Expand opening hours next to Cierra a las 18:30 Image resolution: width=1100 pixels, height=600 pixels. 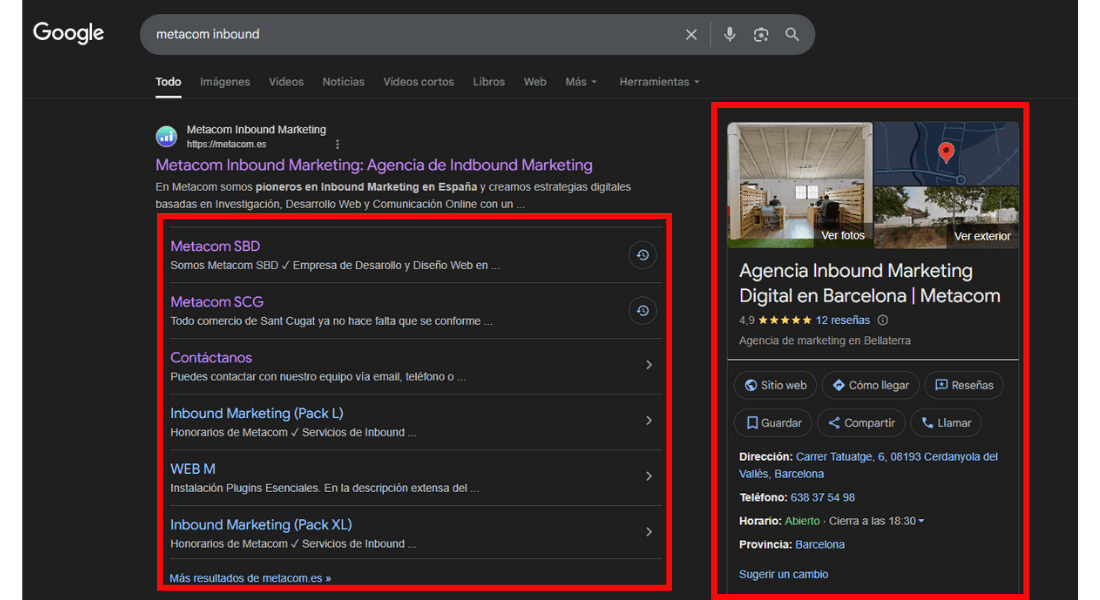tap(921, 521)
